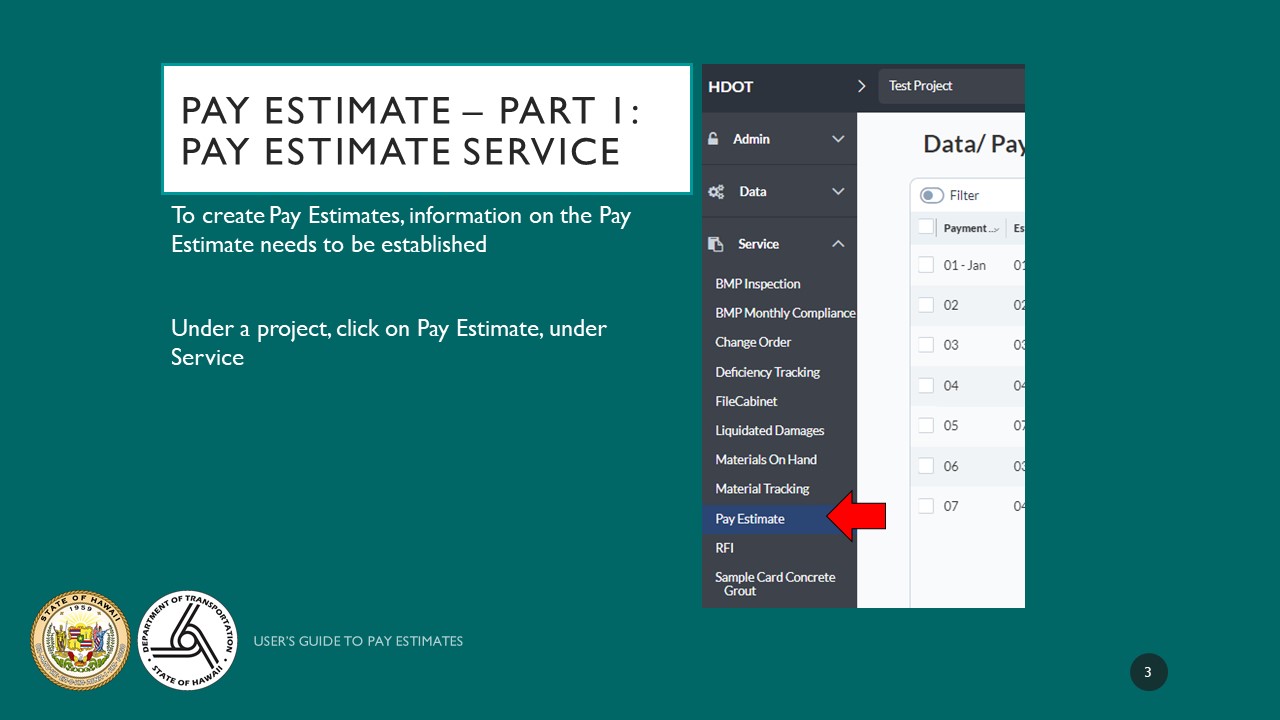
Task: Check the select-all checkbox in the table header
Action: coord(925,227)
